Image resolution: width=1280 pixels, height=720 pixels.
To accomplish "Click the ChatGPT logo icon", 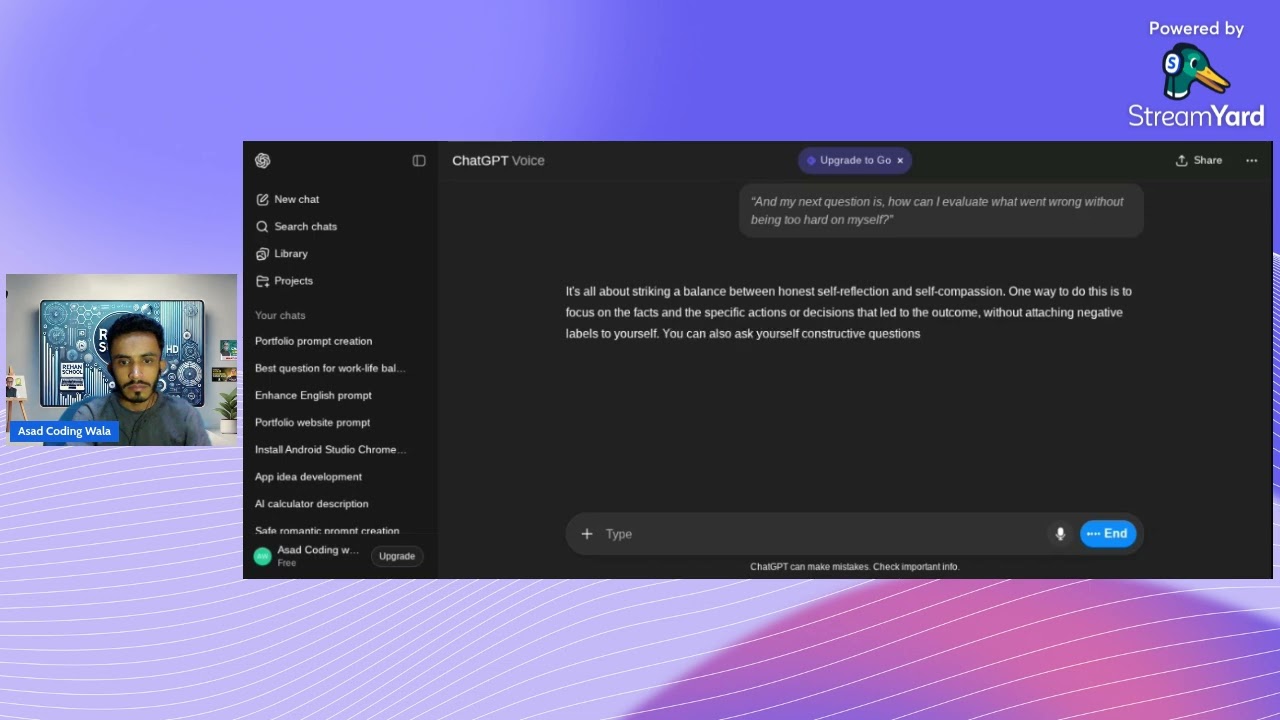I will 263,161.
